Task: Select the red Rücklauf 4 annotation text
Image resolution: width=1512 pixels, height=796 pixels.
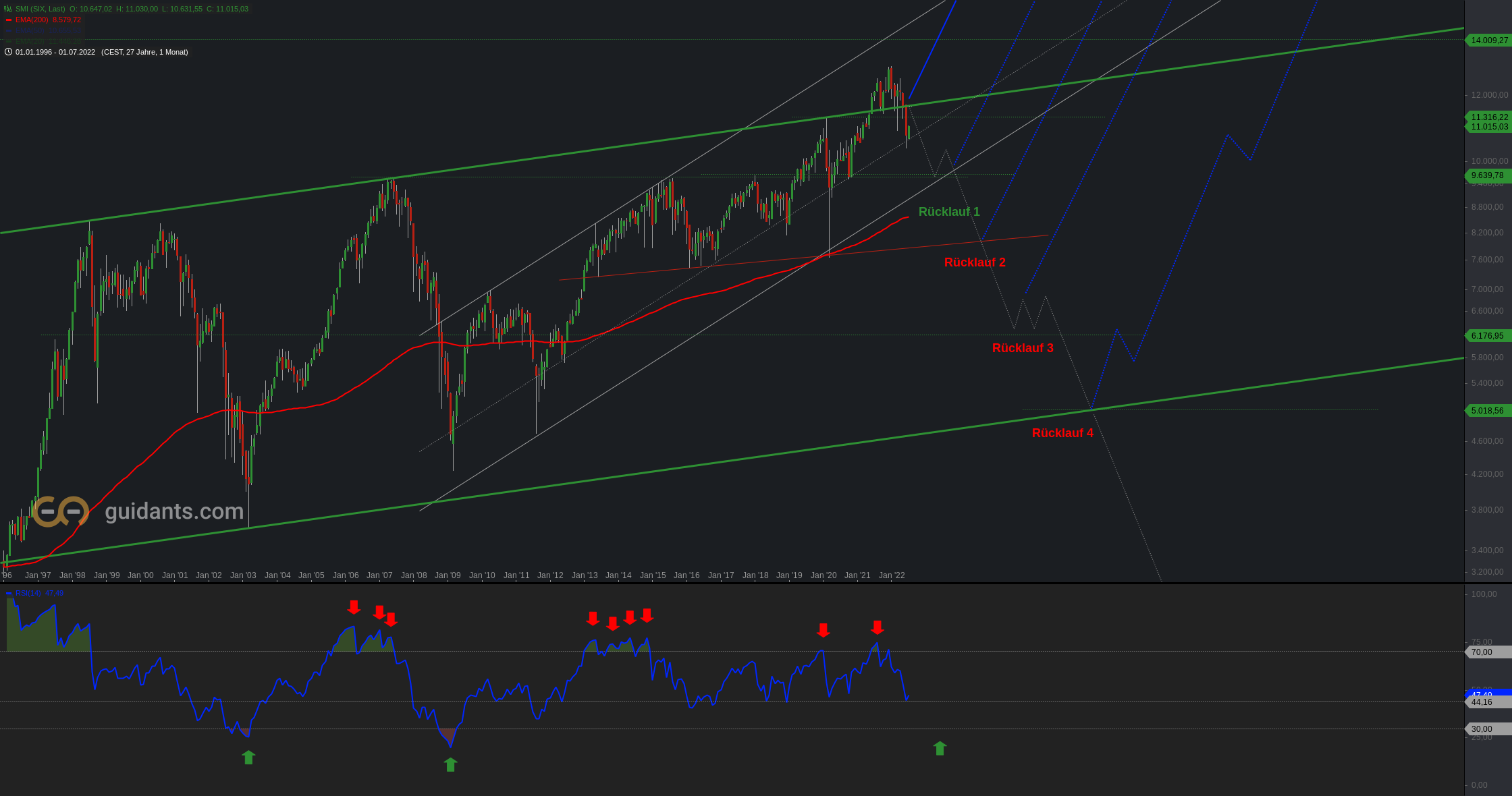Action: (1062, 433)
